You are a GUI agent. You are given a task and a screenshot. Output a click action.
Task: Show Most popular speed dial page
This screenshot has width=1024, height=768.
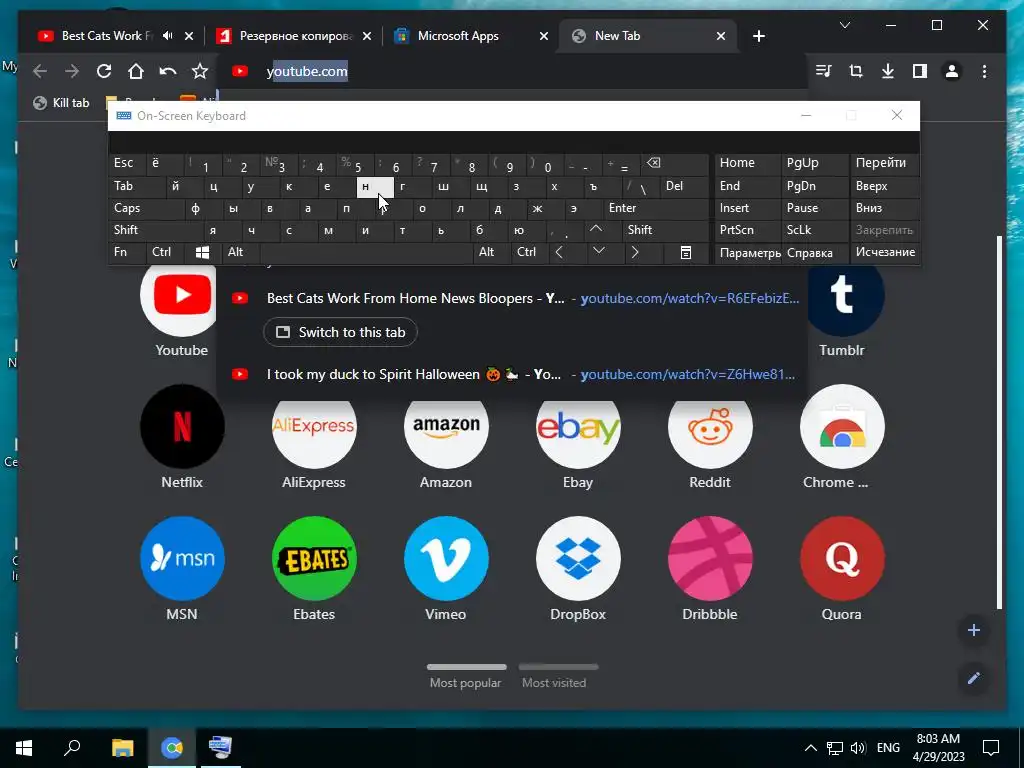tap(466, 677)
